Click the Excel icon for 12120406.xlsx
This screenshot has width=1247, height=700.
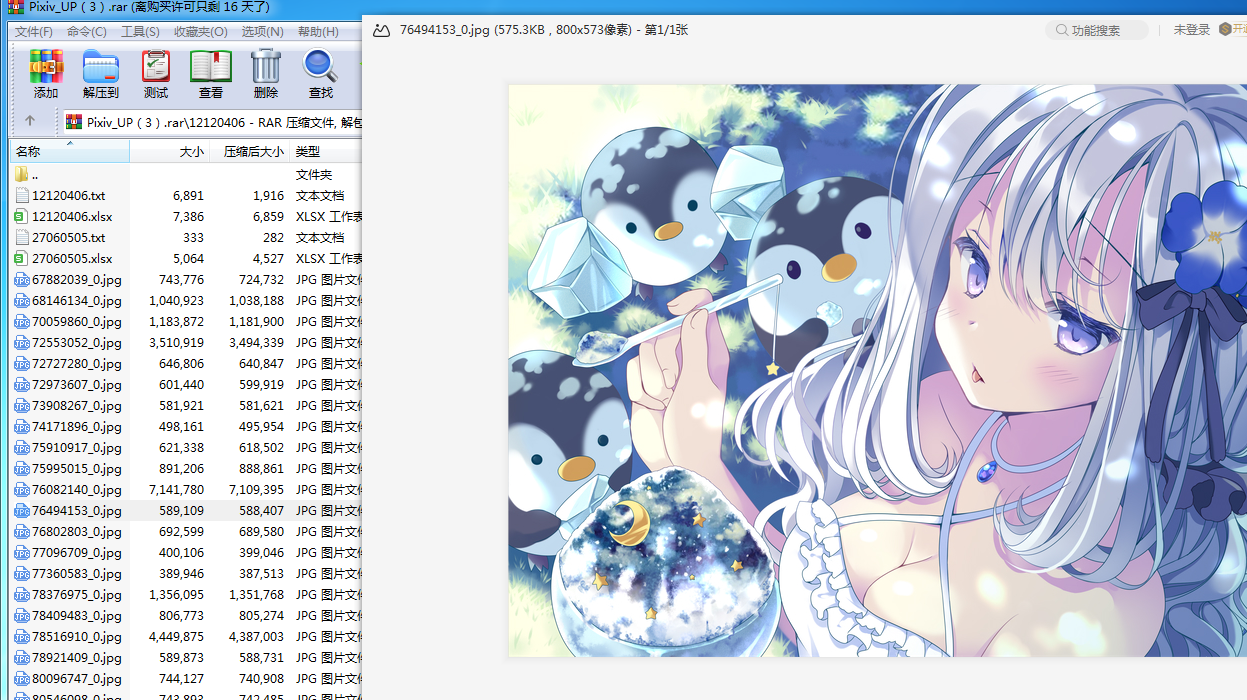22,217
